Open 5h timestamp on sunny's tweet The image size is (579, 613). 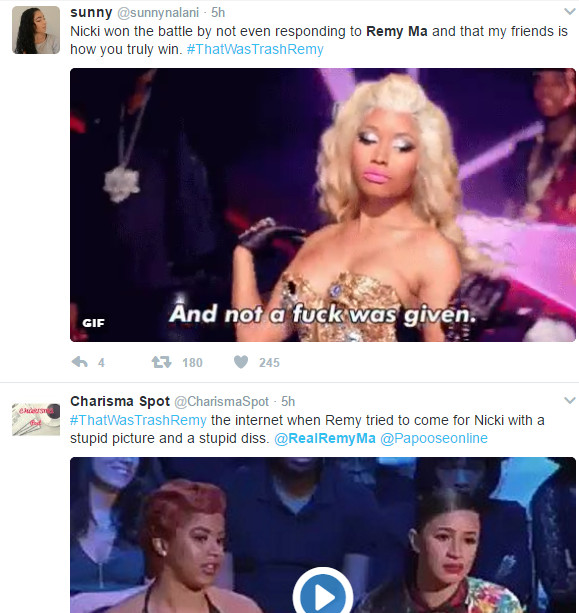(x=218, y=13)
